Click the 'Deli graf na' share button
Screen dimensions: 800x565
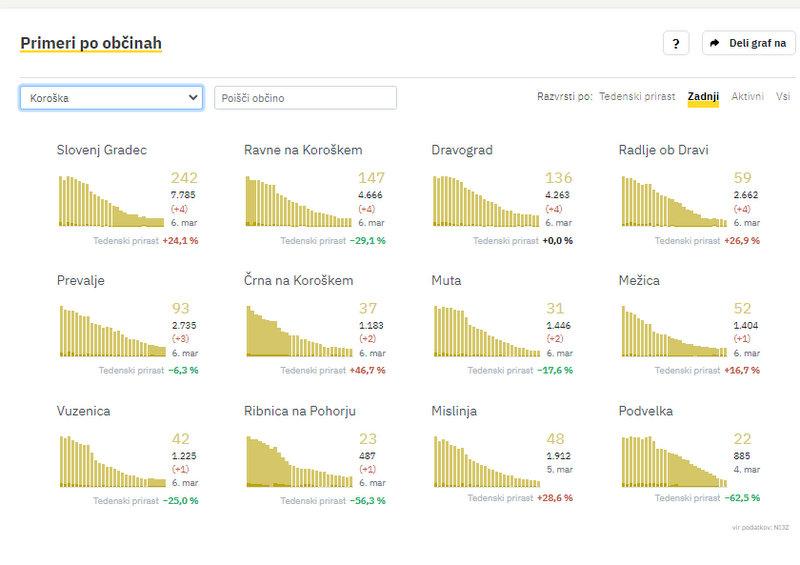pyautogui.click(x=749, y=43)
